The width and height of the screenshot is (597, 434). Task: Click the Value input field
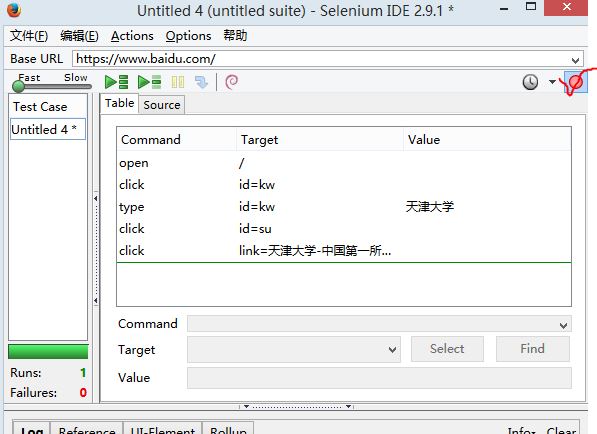pos(379,378)
